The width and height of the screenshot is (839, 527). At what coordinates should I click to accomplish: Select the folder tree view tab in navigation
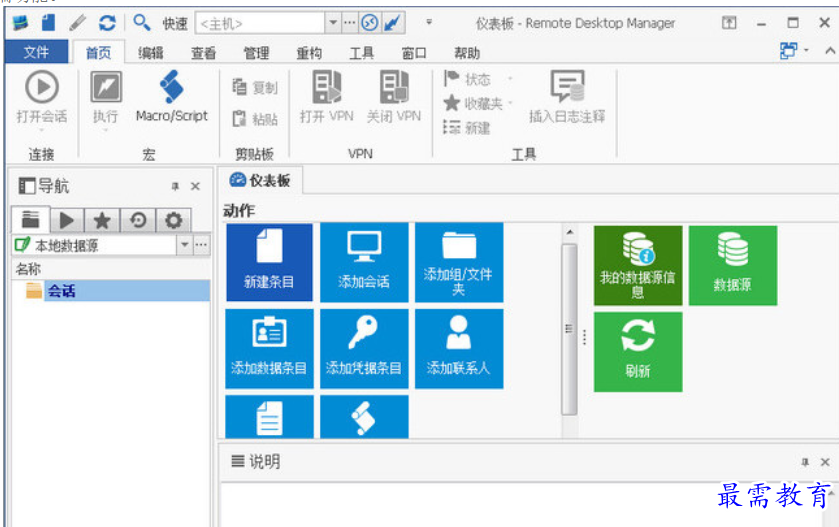coord(30,219)
